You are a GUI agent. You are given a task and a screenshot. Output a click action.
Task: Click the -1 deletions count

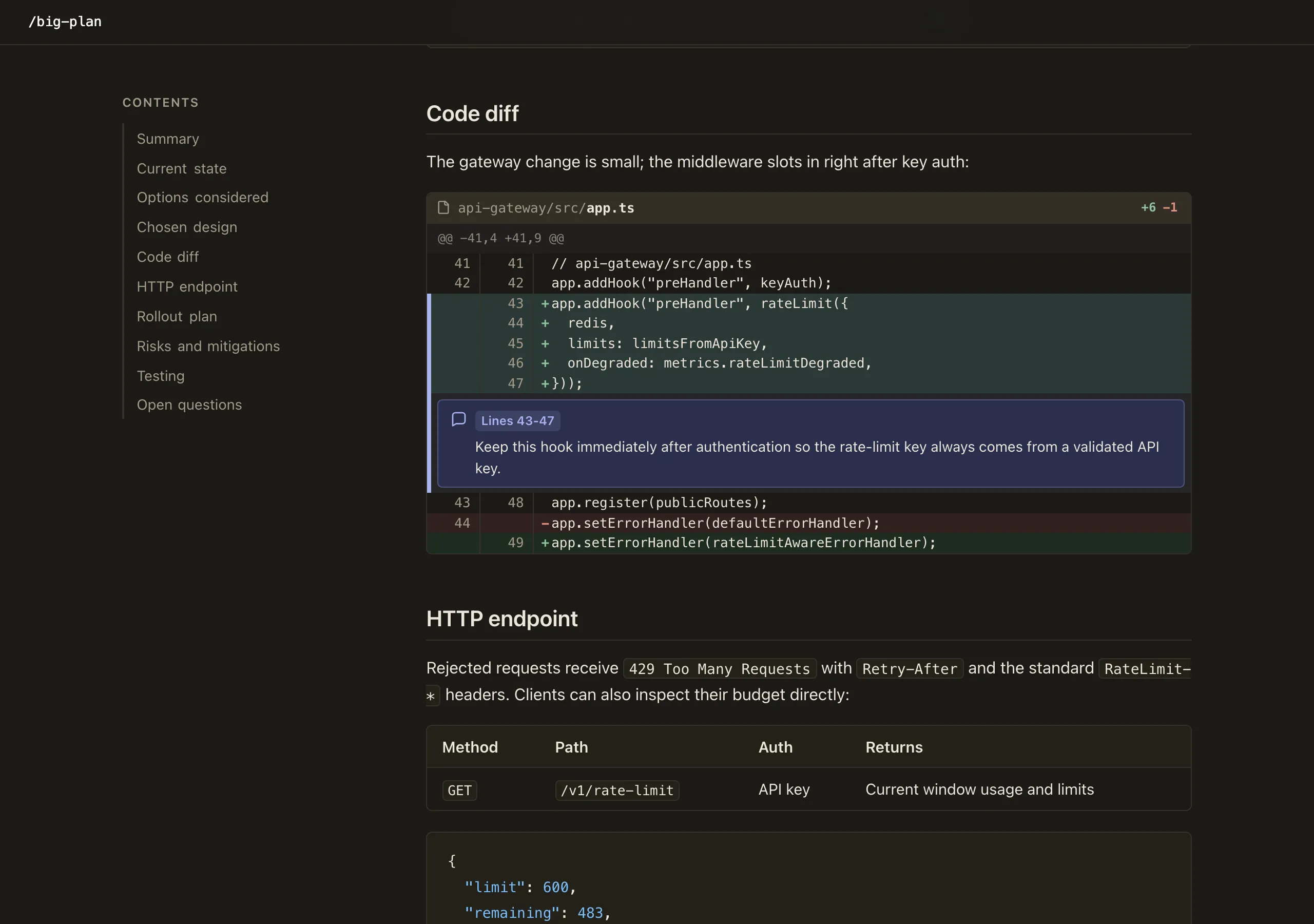pos(1170,207)
